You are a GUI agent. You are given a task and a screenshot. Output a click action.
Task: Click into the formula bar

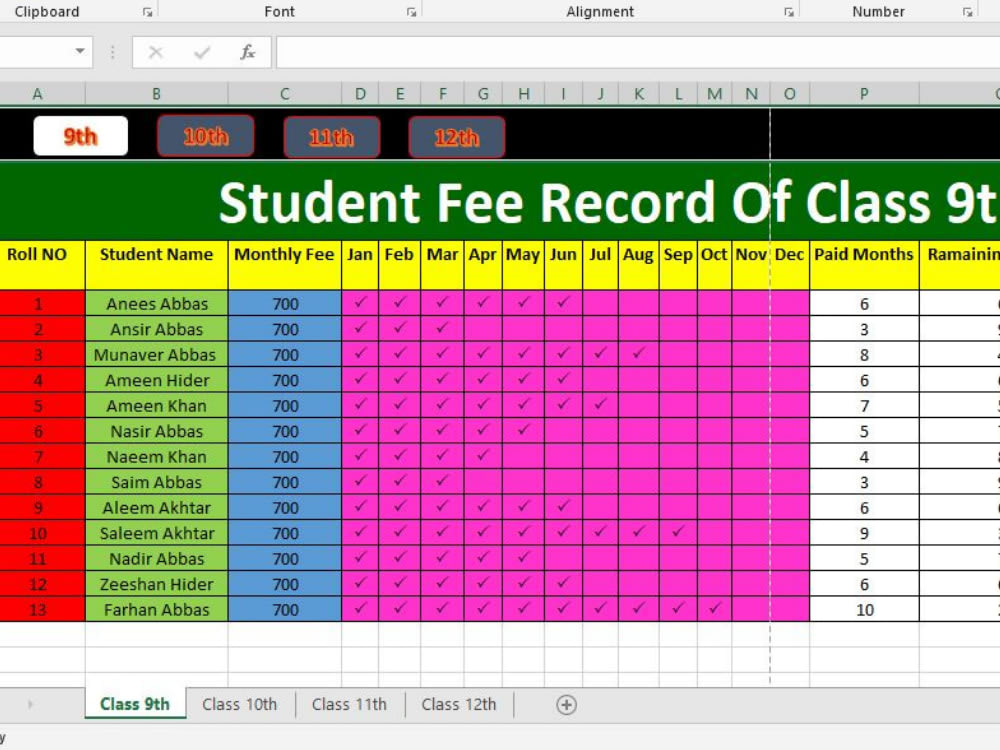(638, 52)
